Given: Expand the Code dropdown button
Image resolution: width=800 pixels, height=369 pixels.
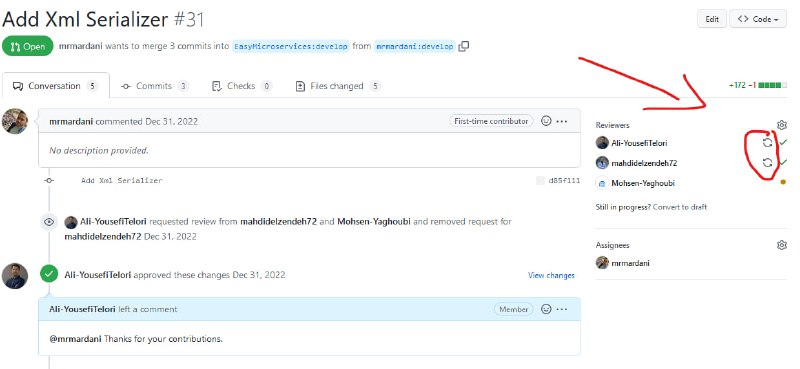Looking at the screenshot, I should (758, 19).
